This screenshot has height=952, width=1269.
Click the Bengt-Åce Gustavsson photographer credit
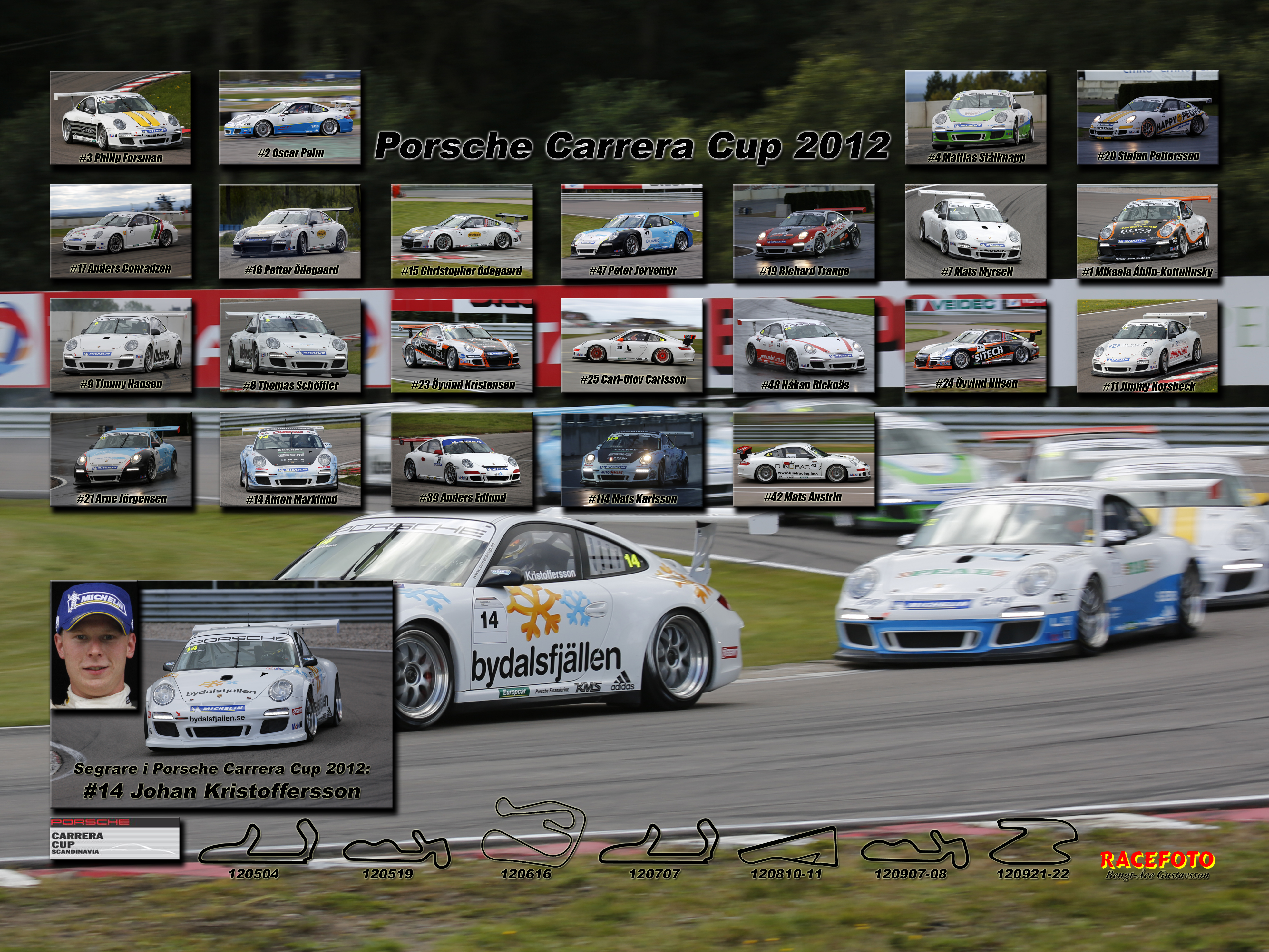pos(1157,876)
